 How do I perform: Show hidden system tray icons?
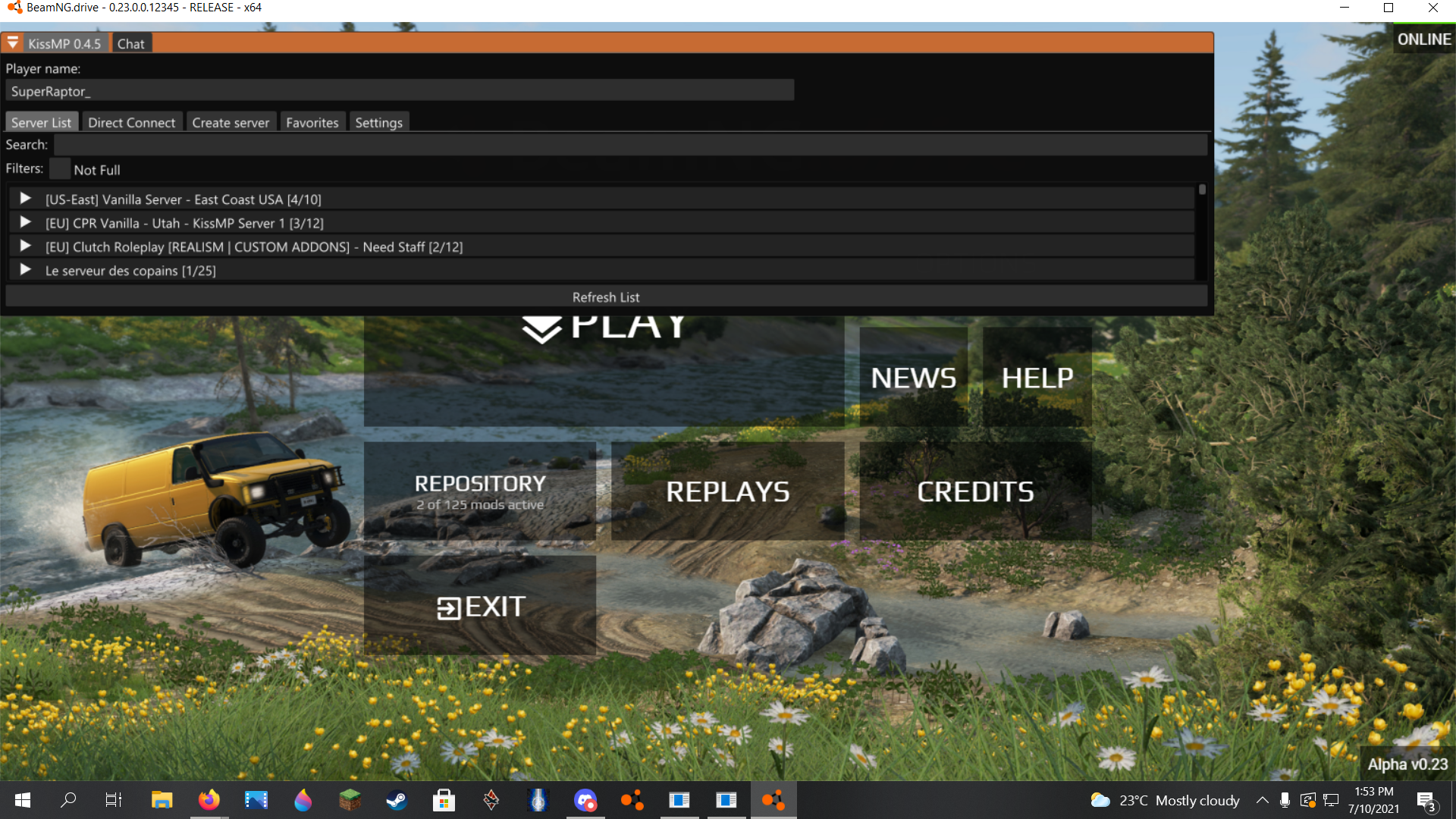click(x=1262, y=800)
